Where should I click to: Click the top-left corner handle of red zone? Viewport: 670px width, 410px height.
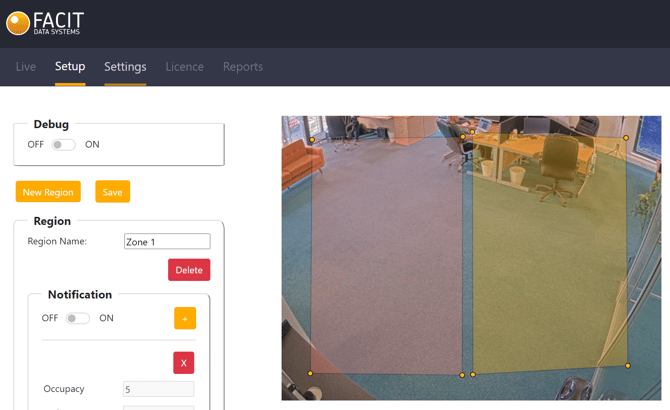(312, 140)
